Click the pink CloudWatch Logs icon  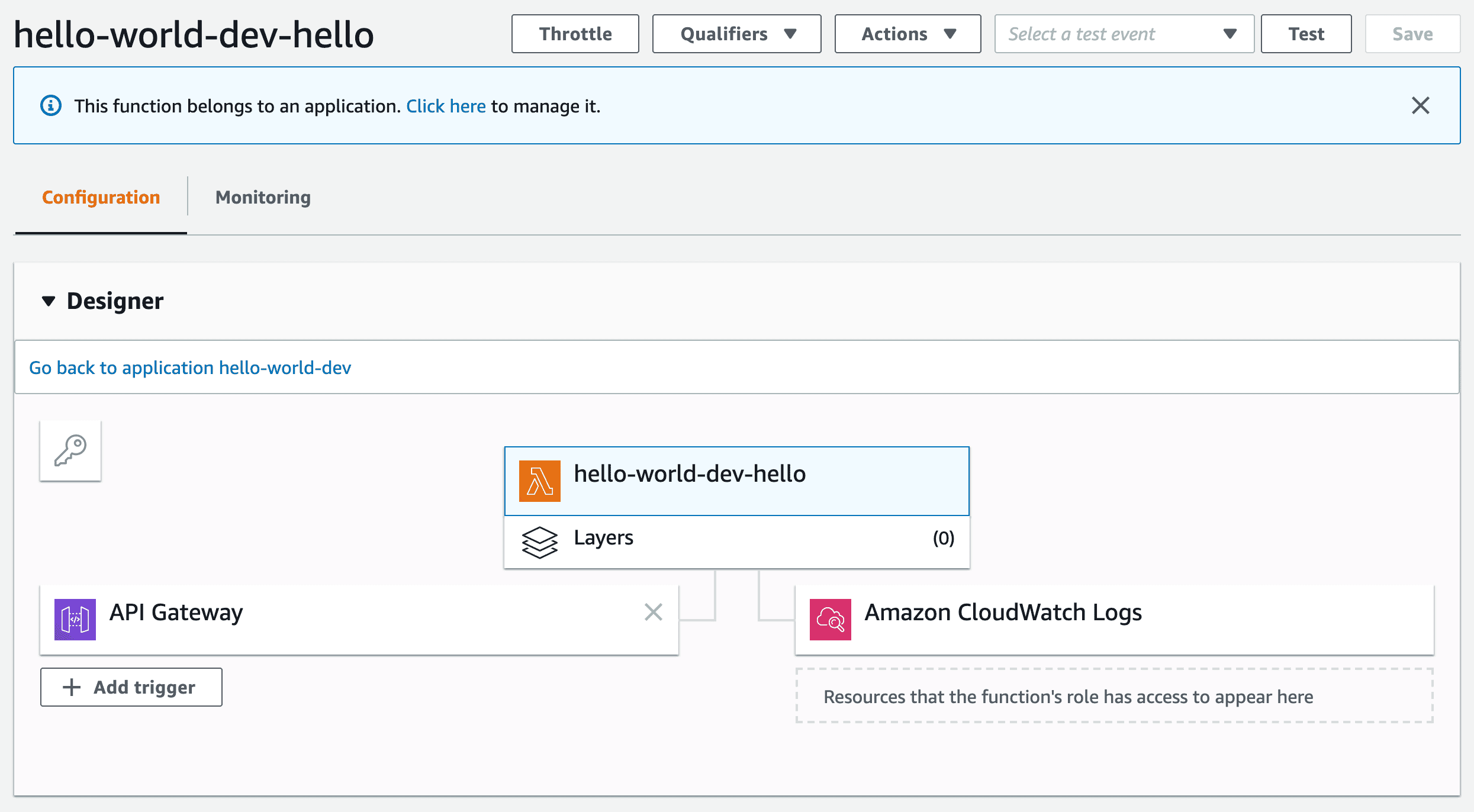click(x=830, y=619)
